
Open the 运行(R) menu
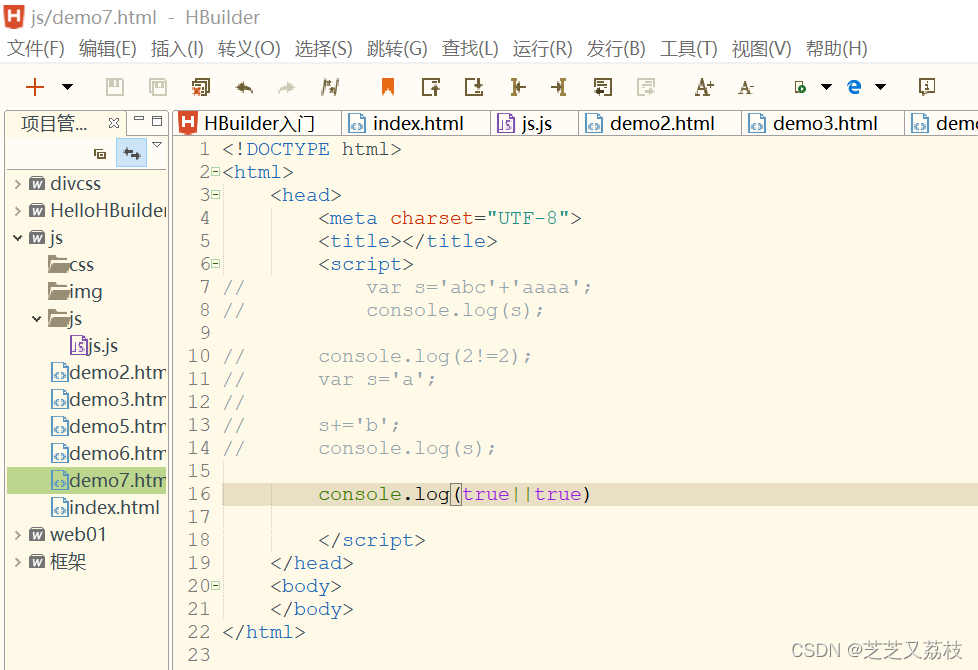coord(543,49)
